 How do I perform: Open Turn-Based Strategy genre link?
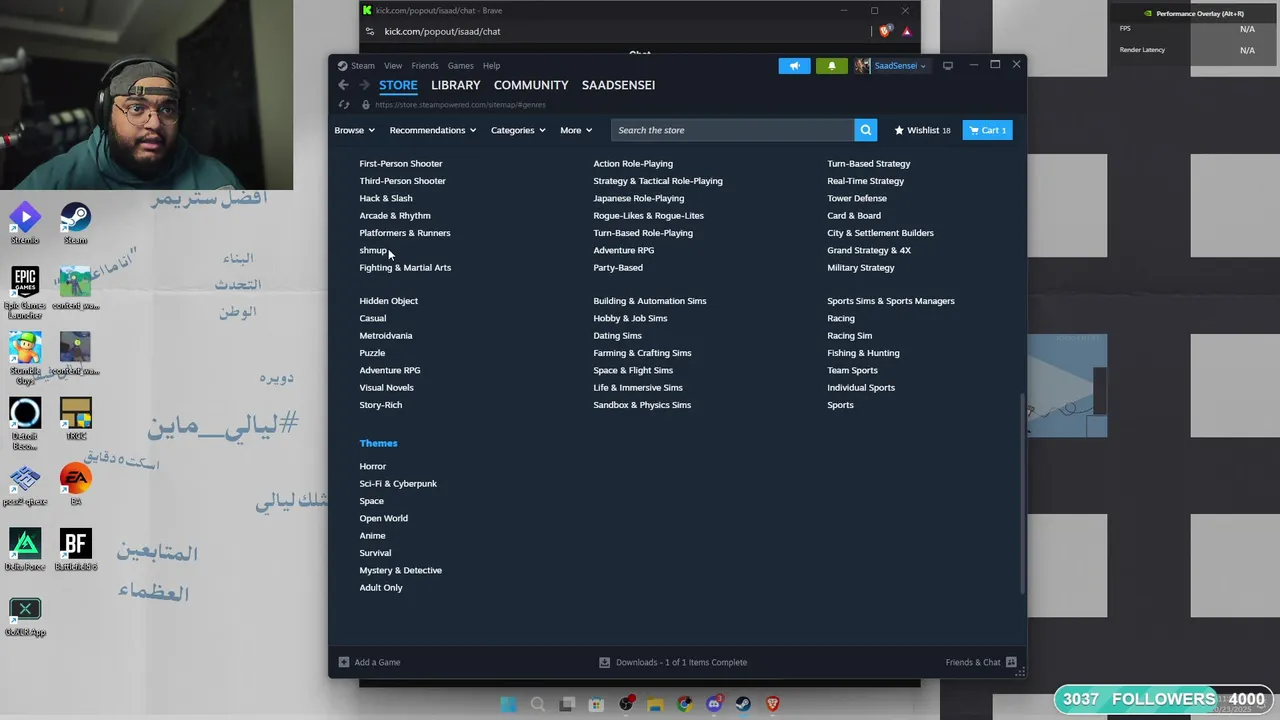pos(868,164)
